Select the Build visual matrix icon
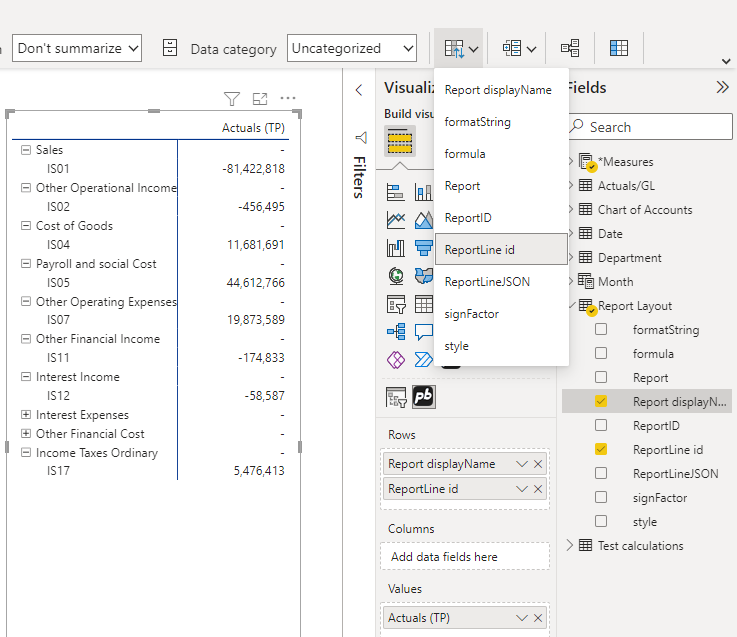Screen dimensions: 737x637 click(x=400, y=141)
